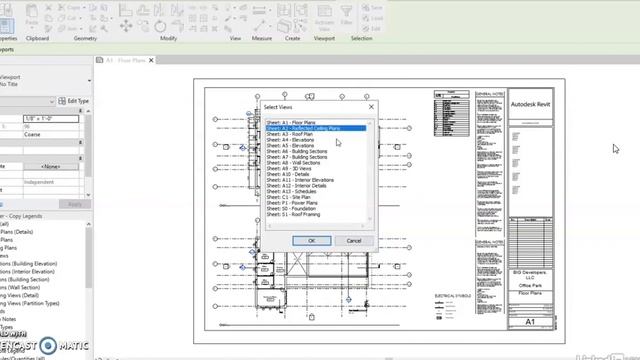Select the Rotate tool

160,26
